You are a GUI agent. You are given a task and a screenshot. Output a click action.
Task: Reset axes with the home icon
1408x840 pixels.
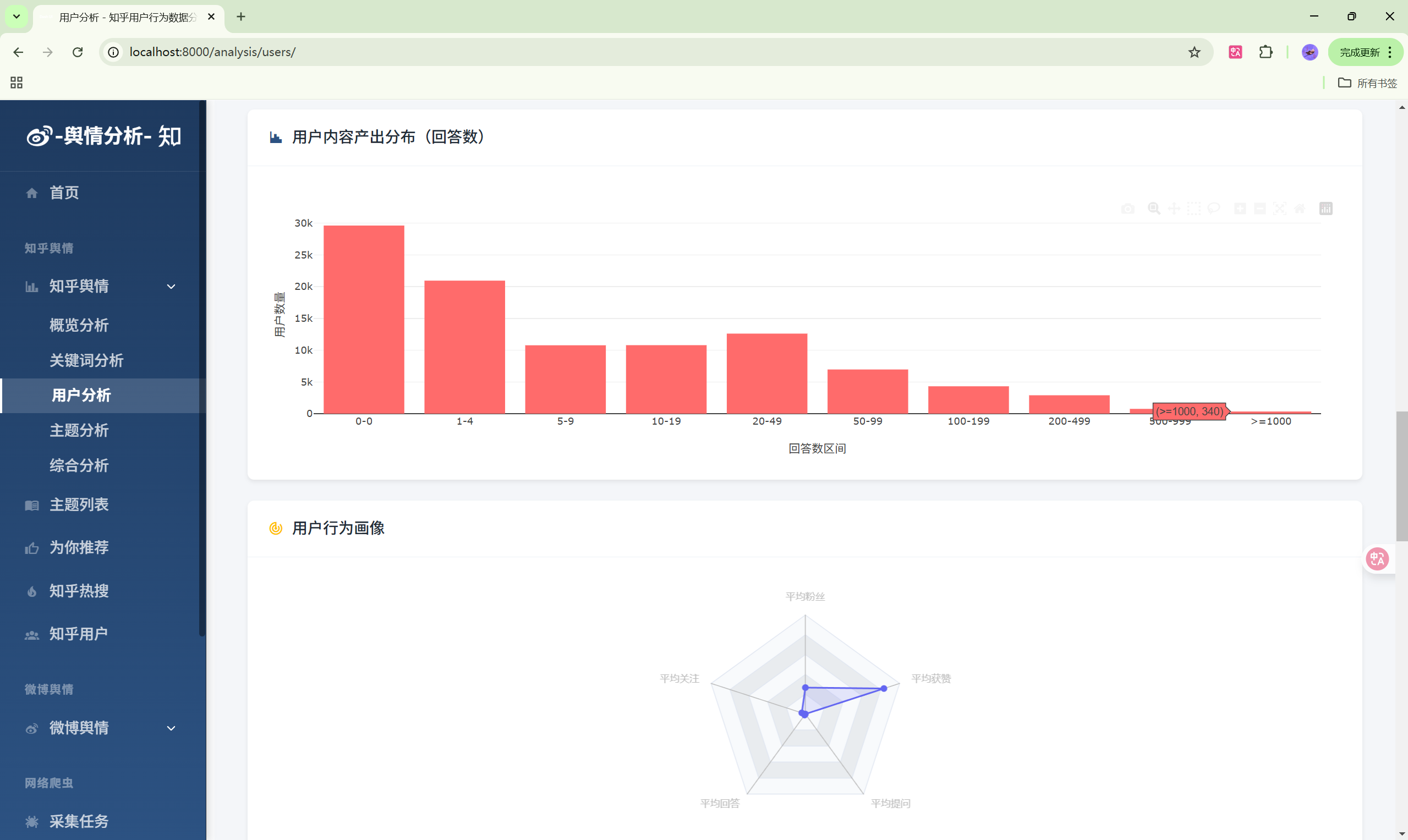1300,208
